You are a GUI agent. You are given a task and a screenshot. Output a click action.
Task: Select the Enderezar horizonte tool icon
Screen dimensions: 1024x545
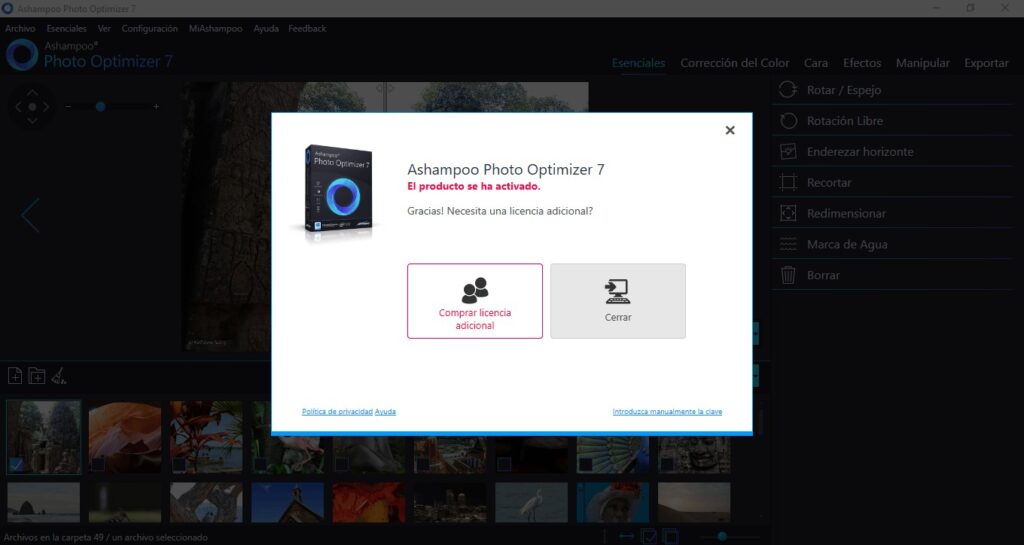pyautogui.click(x=788, y=151)
